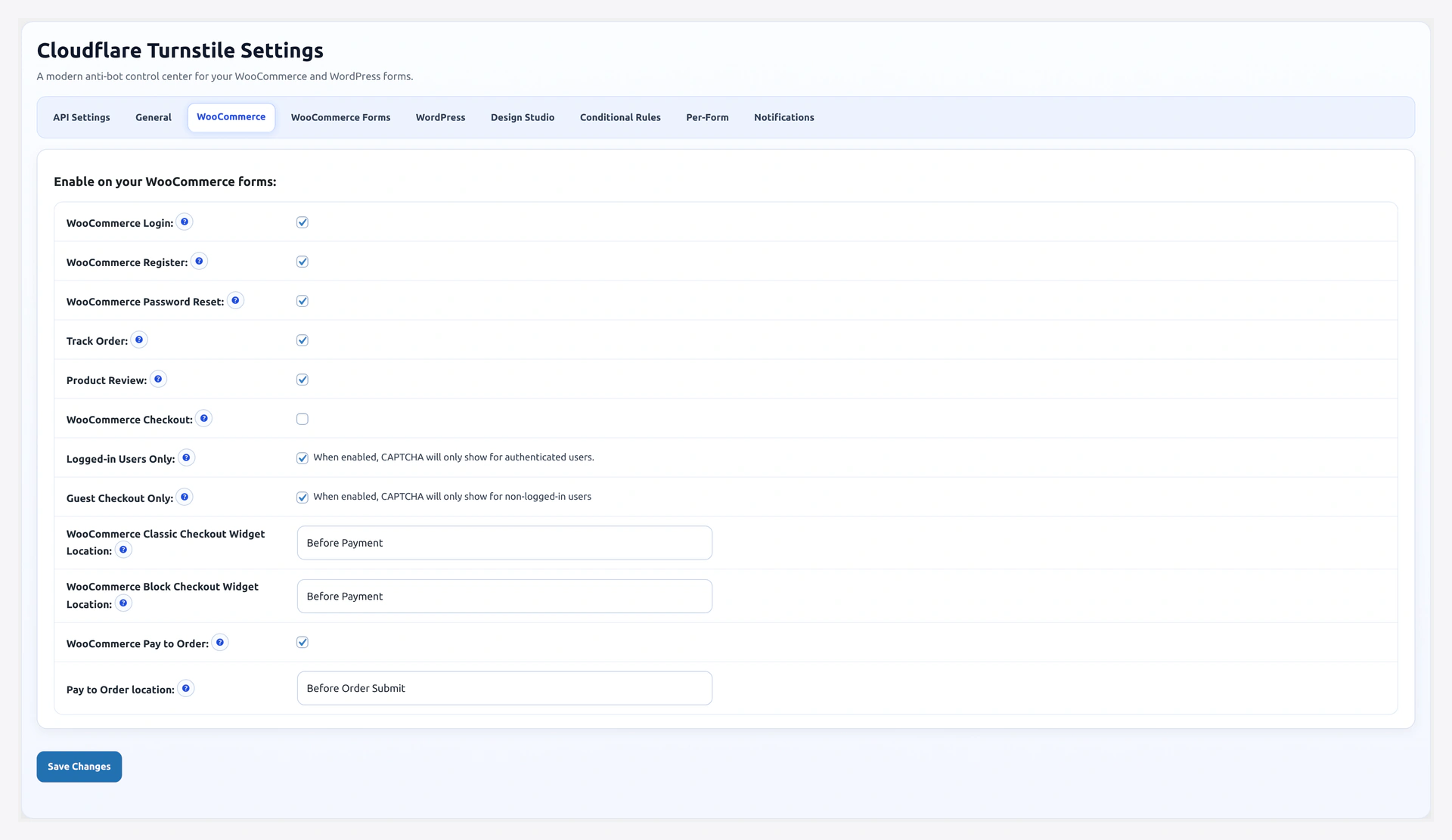Open WooCommerce Checkout help icon
1452x840 pixels.
click(x=203, y=419)
